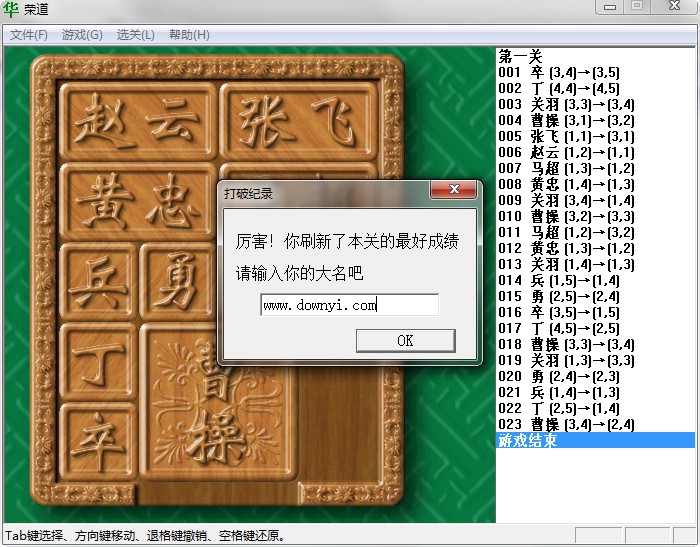Open the 选关(L) menu
The image size is (700, 547).
135,35
